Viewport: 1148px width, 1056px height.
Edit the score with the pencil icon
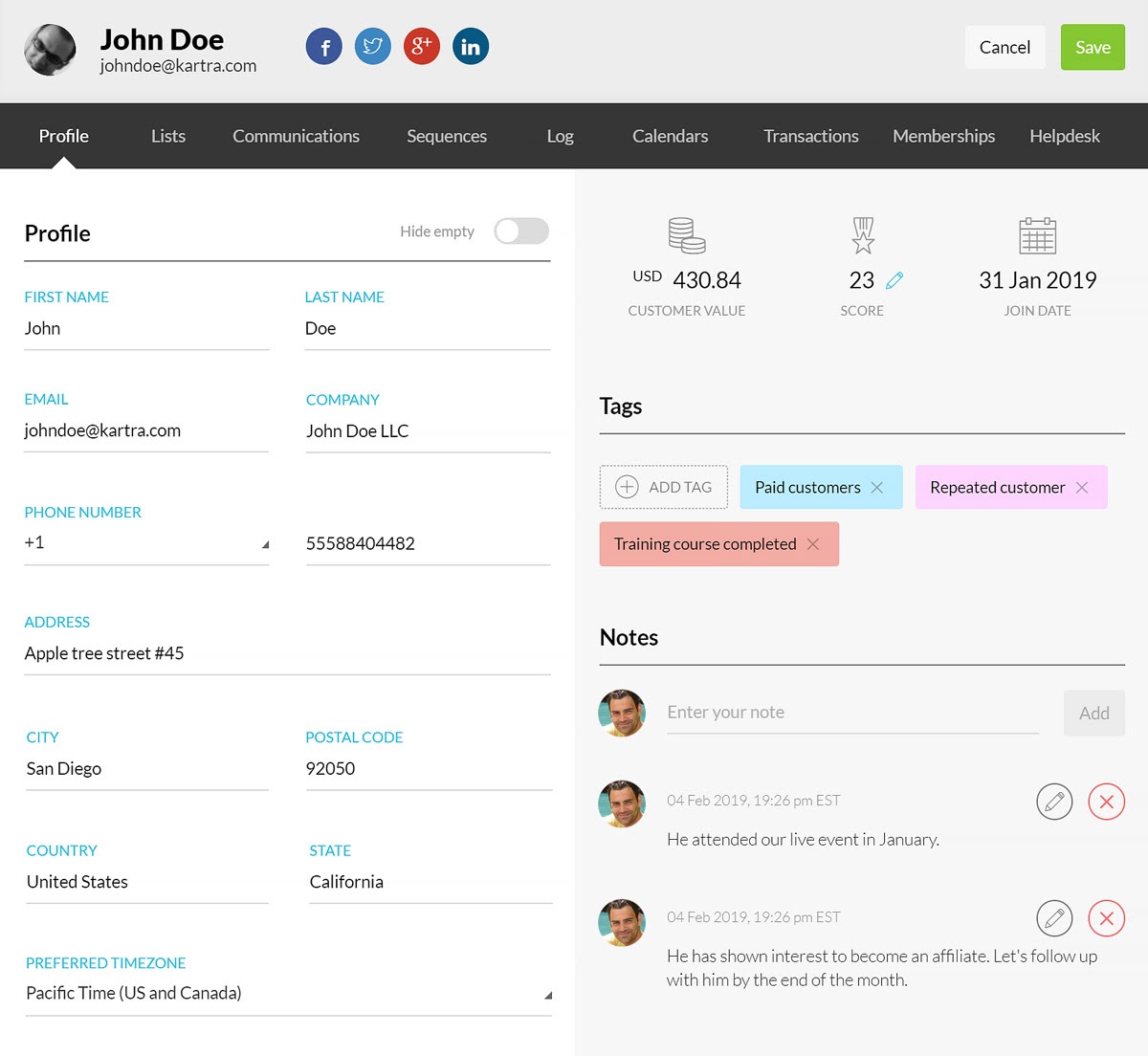(894, 280)
